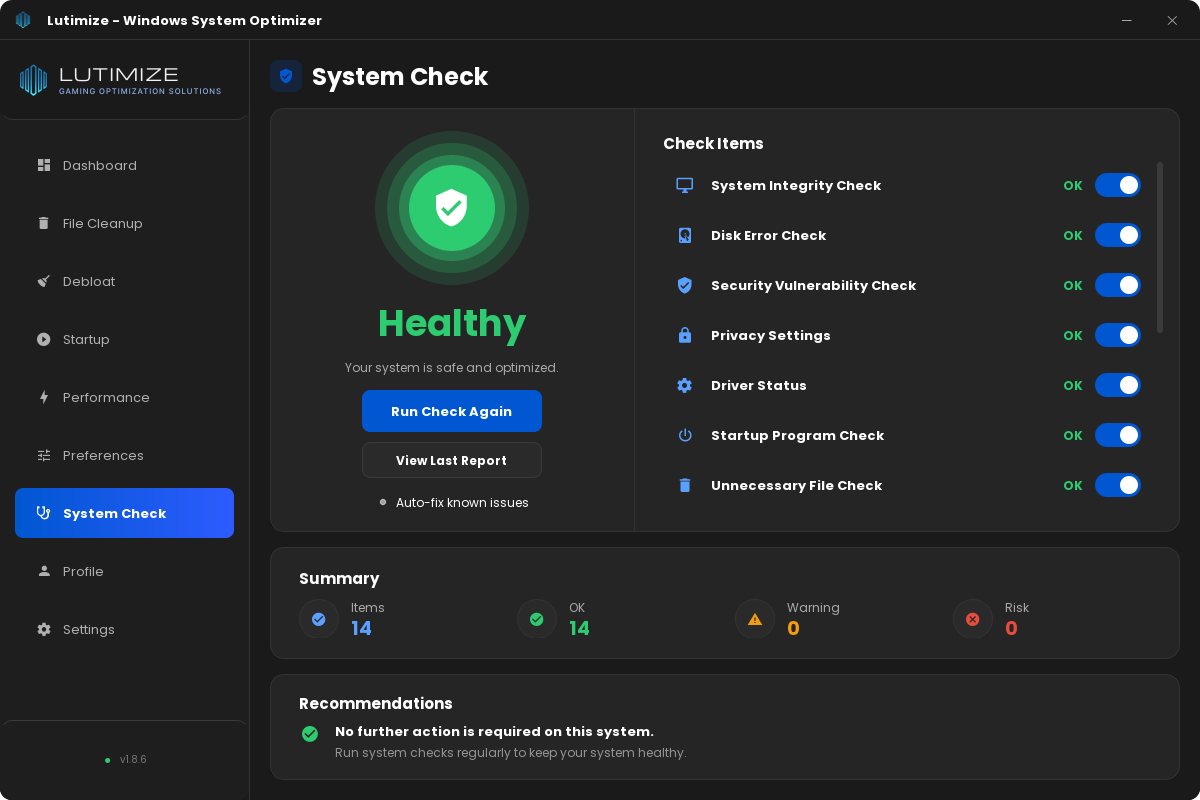This screenshot has width=1200, height=800.
Task: Open the Debloat section
Action: (x=124, y=281)
